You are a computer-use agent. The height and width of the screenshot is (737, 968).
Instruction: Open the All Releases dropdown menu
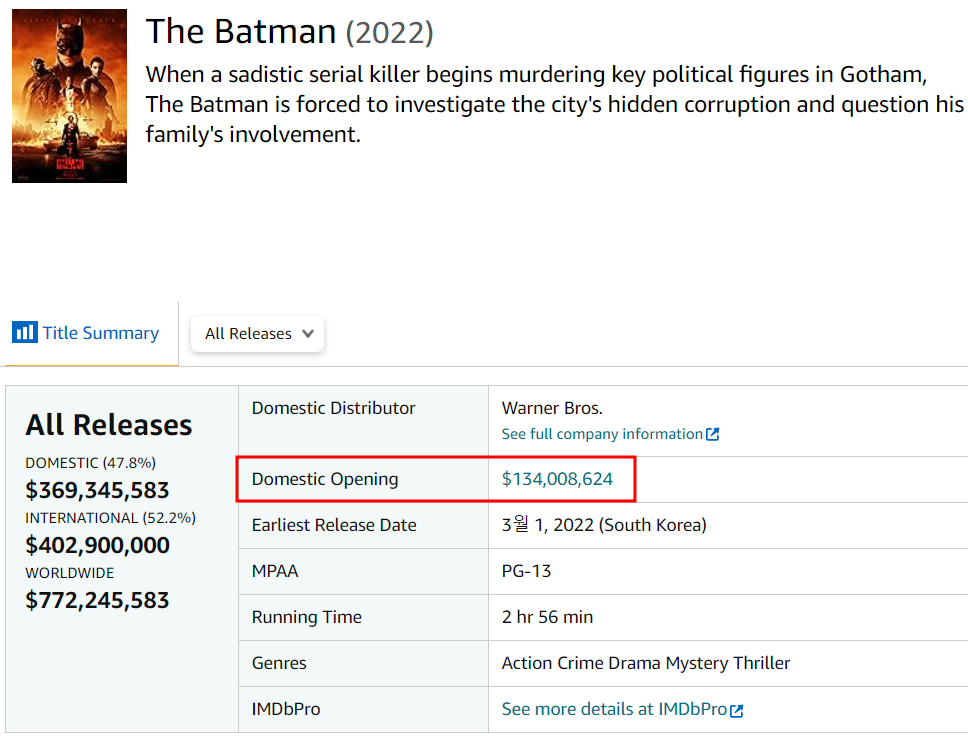point(257,334)
